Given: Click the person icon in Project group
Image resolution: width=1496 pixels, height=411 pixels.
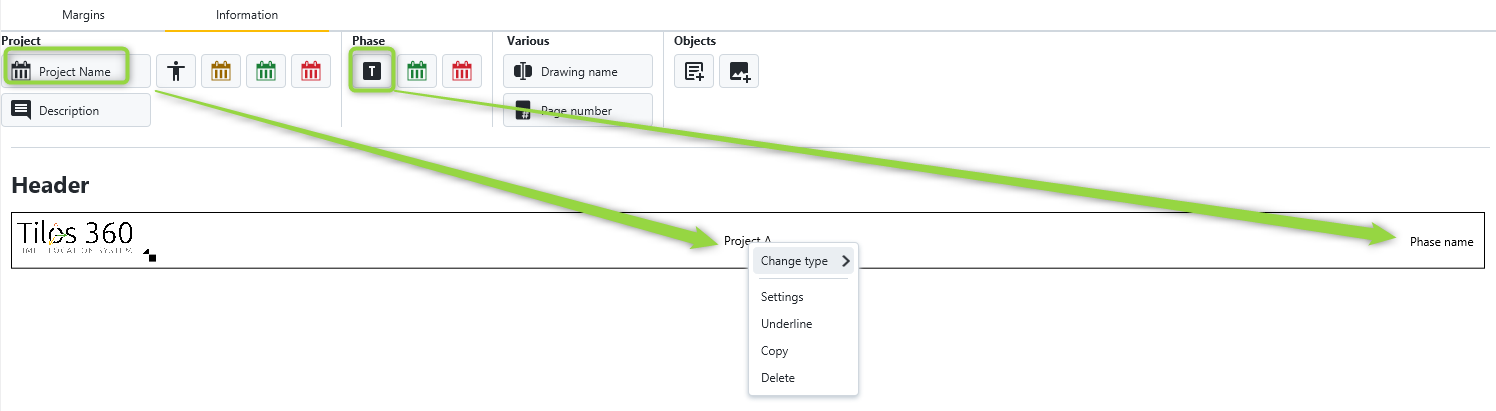Looking at the screenshot, I should pos(176,71).
